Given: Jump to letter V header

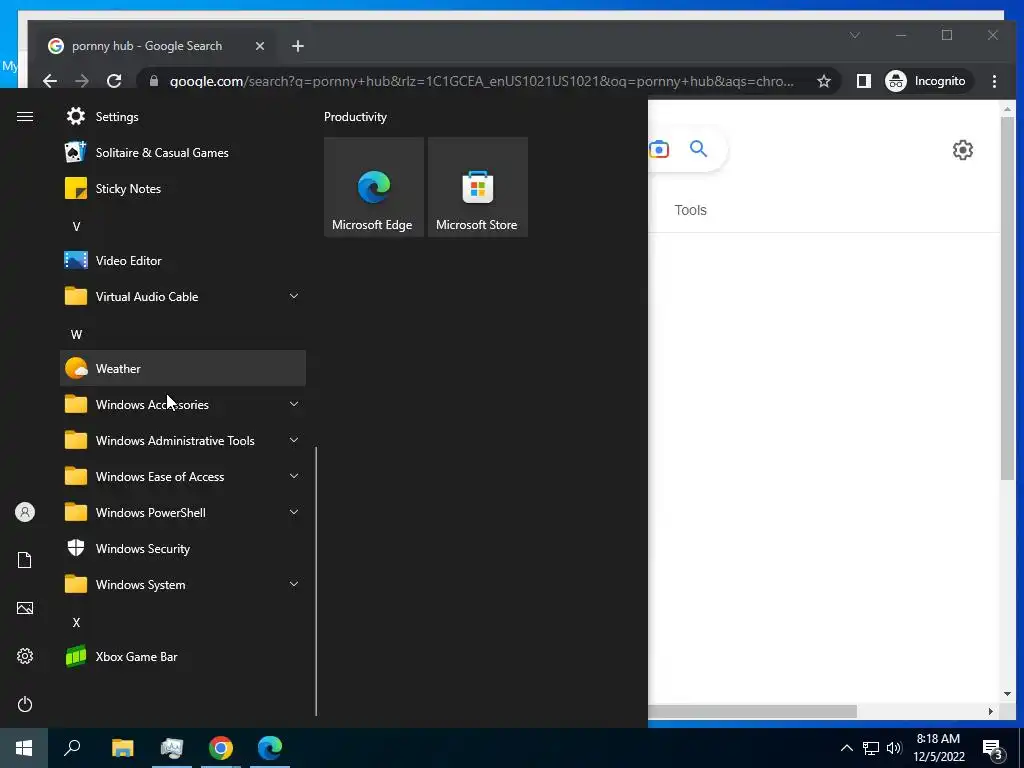Looking at the screenshot, I should coord(76,227).
